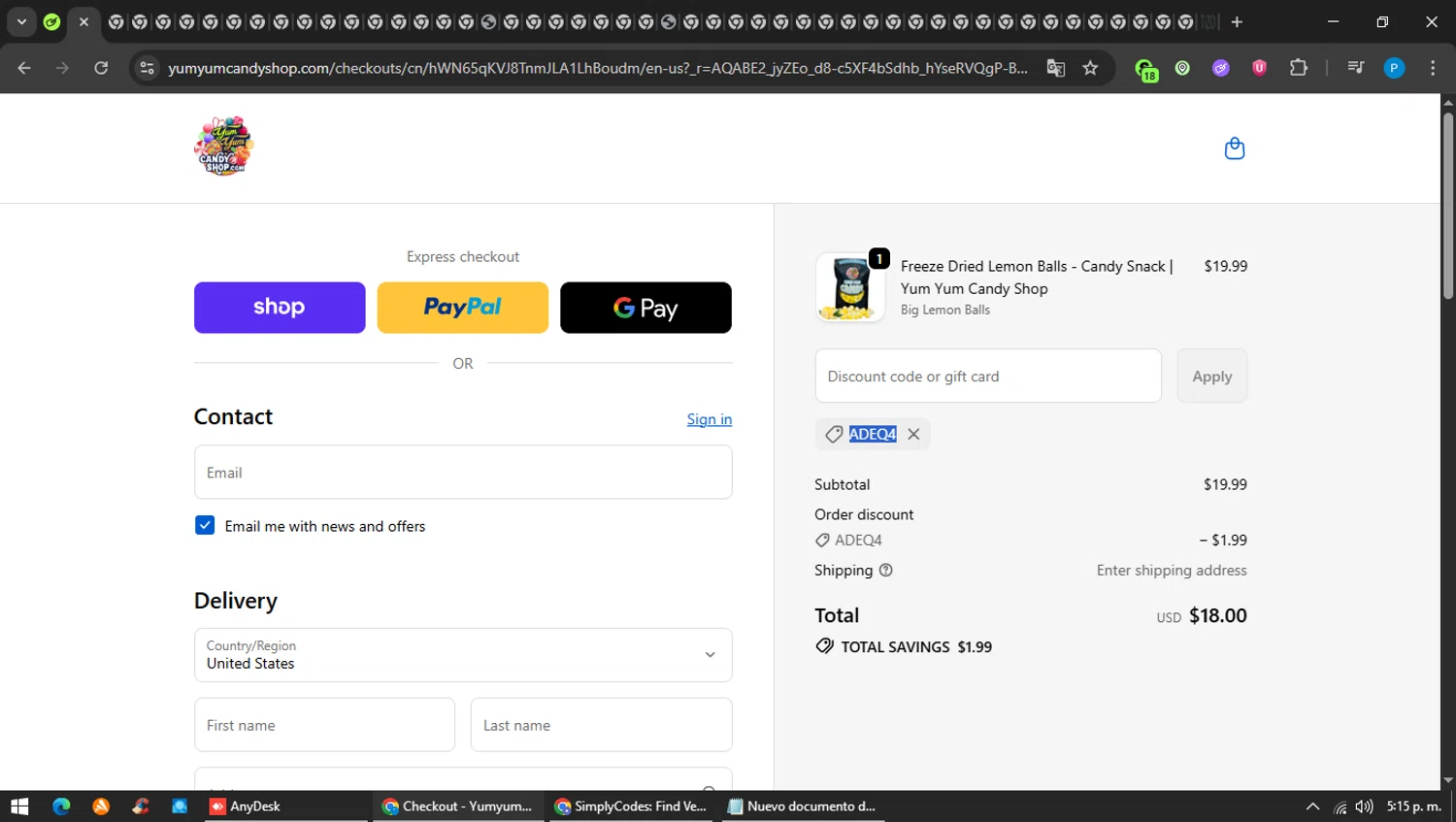The width and height of the screenshot is (1456, 822).
Task: Click the network icon in system tray
Action: (1340, 806)
